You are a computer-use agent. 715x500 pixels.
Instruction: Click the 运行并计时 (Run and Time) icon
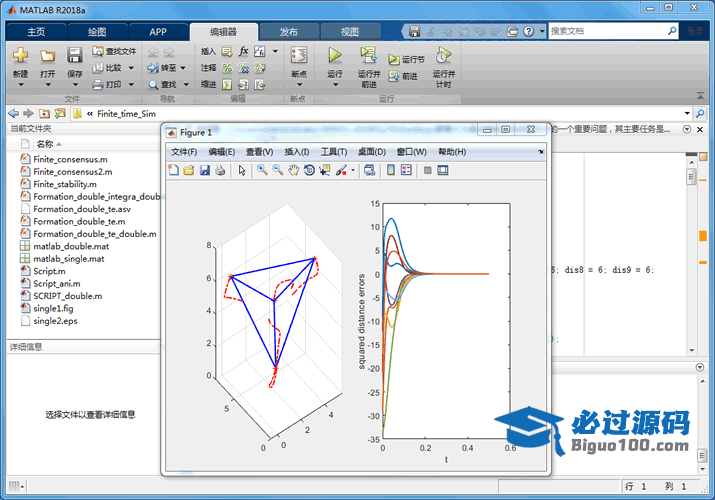click(443, 55)
